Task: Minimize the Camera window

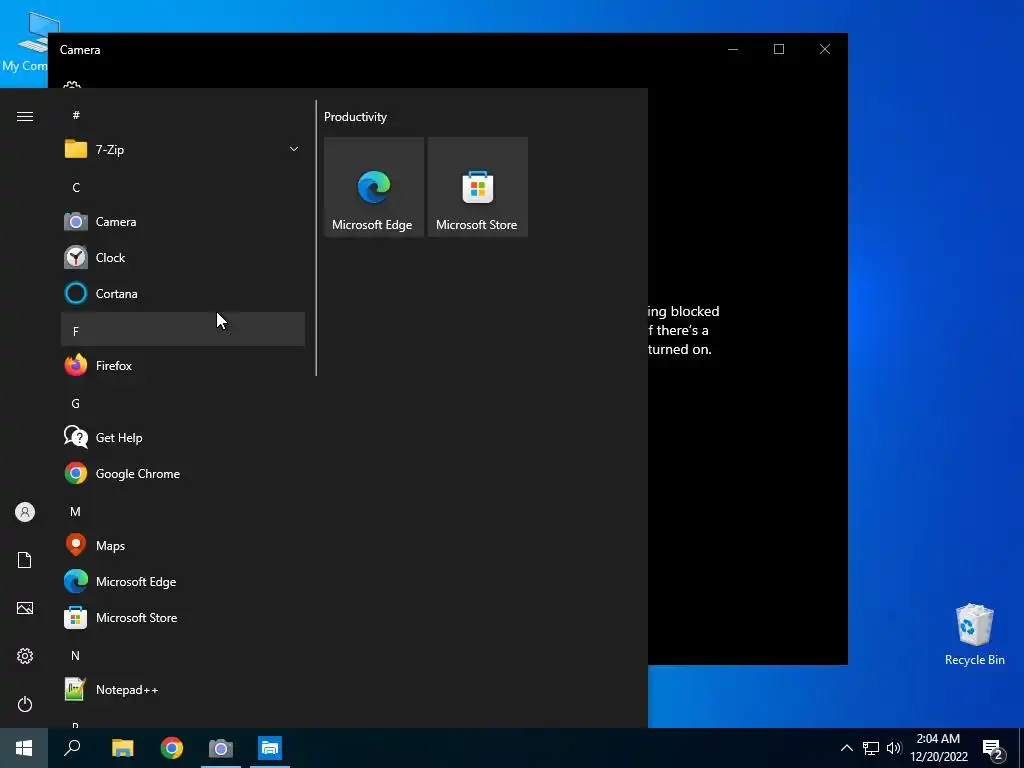Action: click(733, 49)
